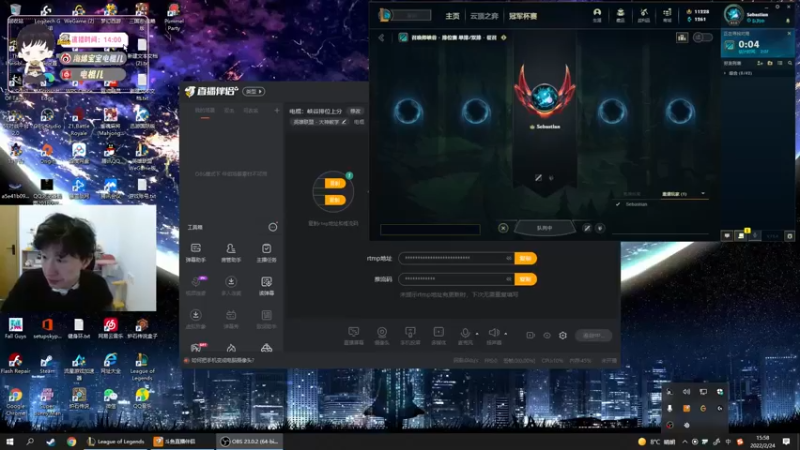Image resolution: width=800 pixels, height=450 pixels.
Task: Go back with the League lobby arrow
Action: point(381,37)
